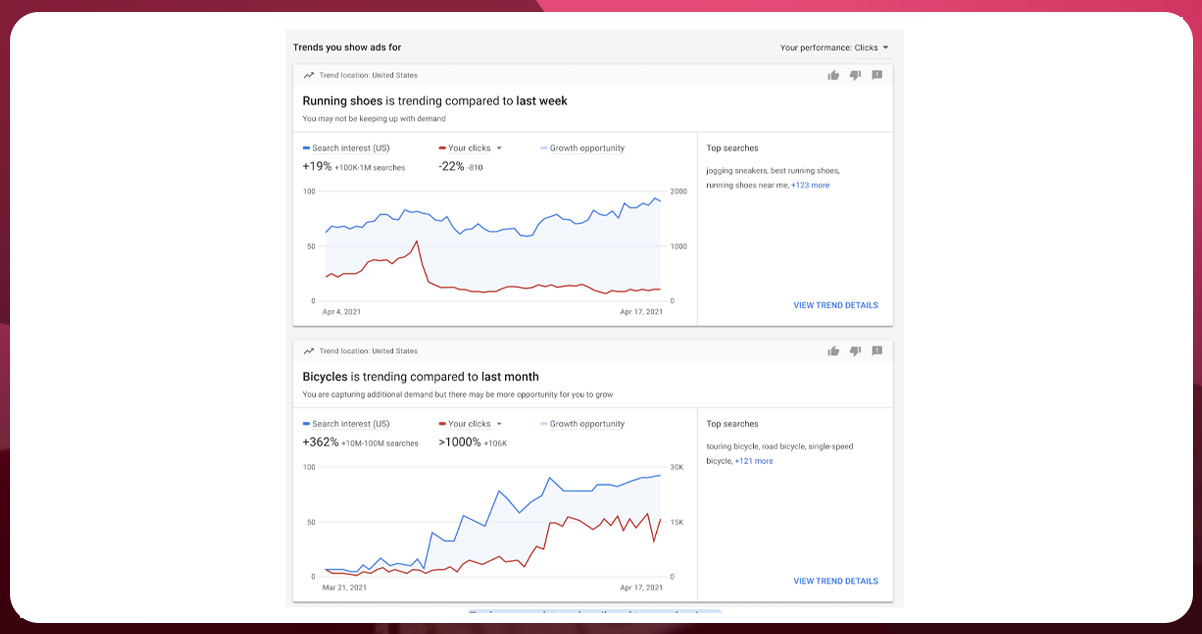The image size is (1202, 634).
Task: Click trend arrow icon on Running shoes card
Action: 309,75
